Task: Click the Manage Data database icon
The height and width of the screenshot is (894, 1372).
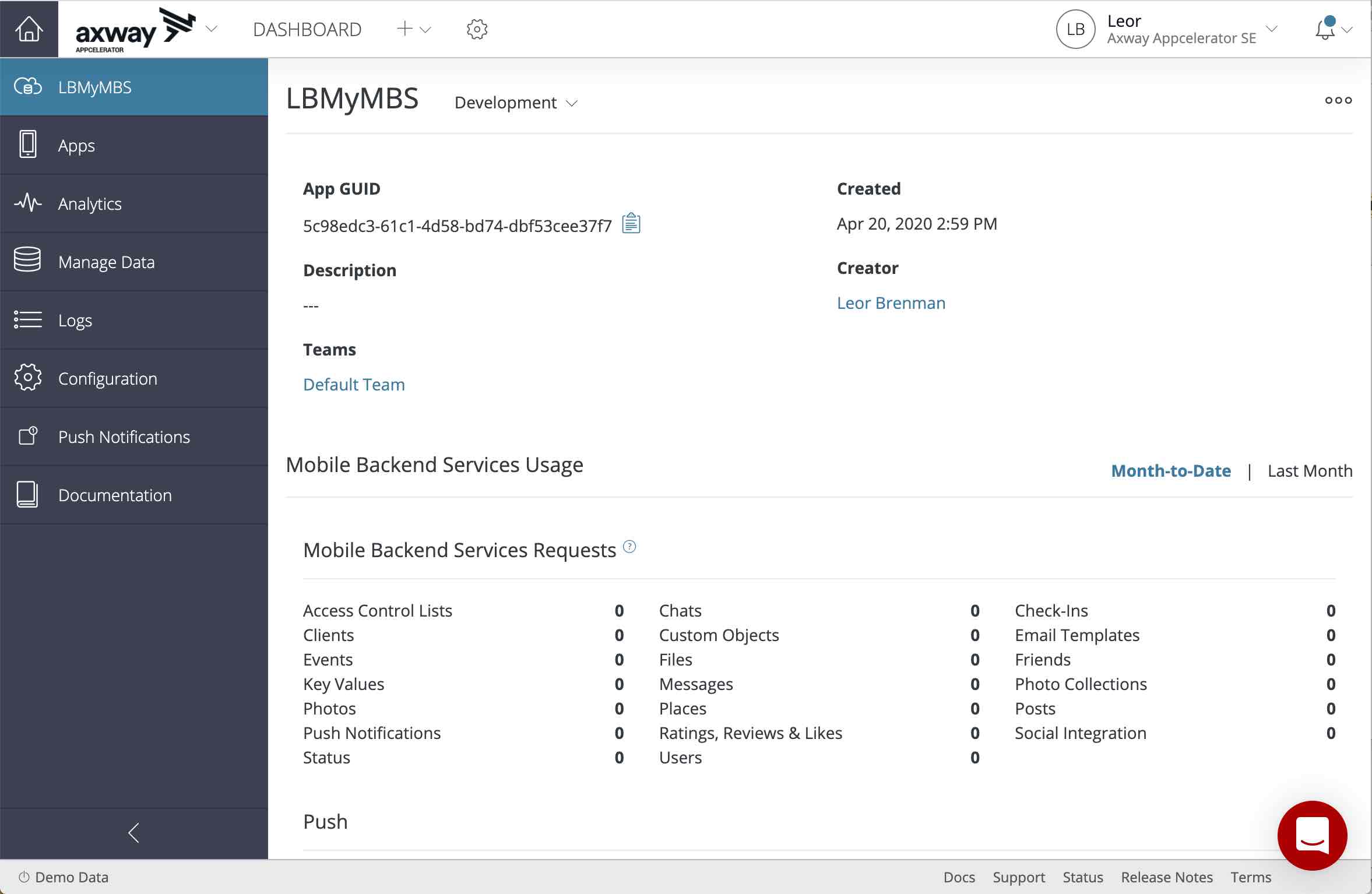Action: [x=27, y=260]
